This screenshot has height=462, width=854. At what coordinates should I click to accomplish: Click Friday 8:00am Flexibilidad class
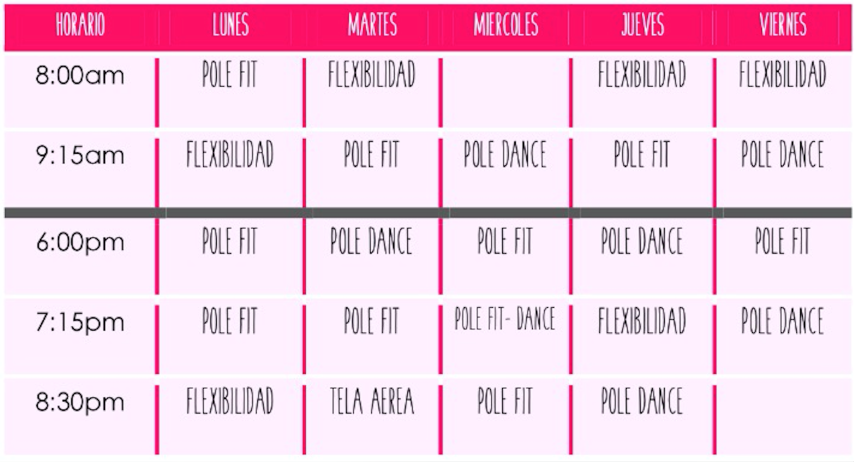click(x=783, y=74)
